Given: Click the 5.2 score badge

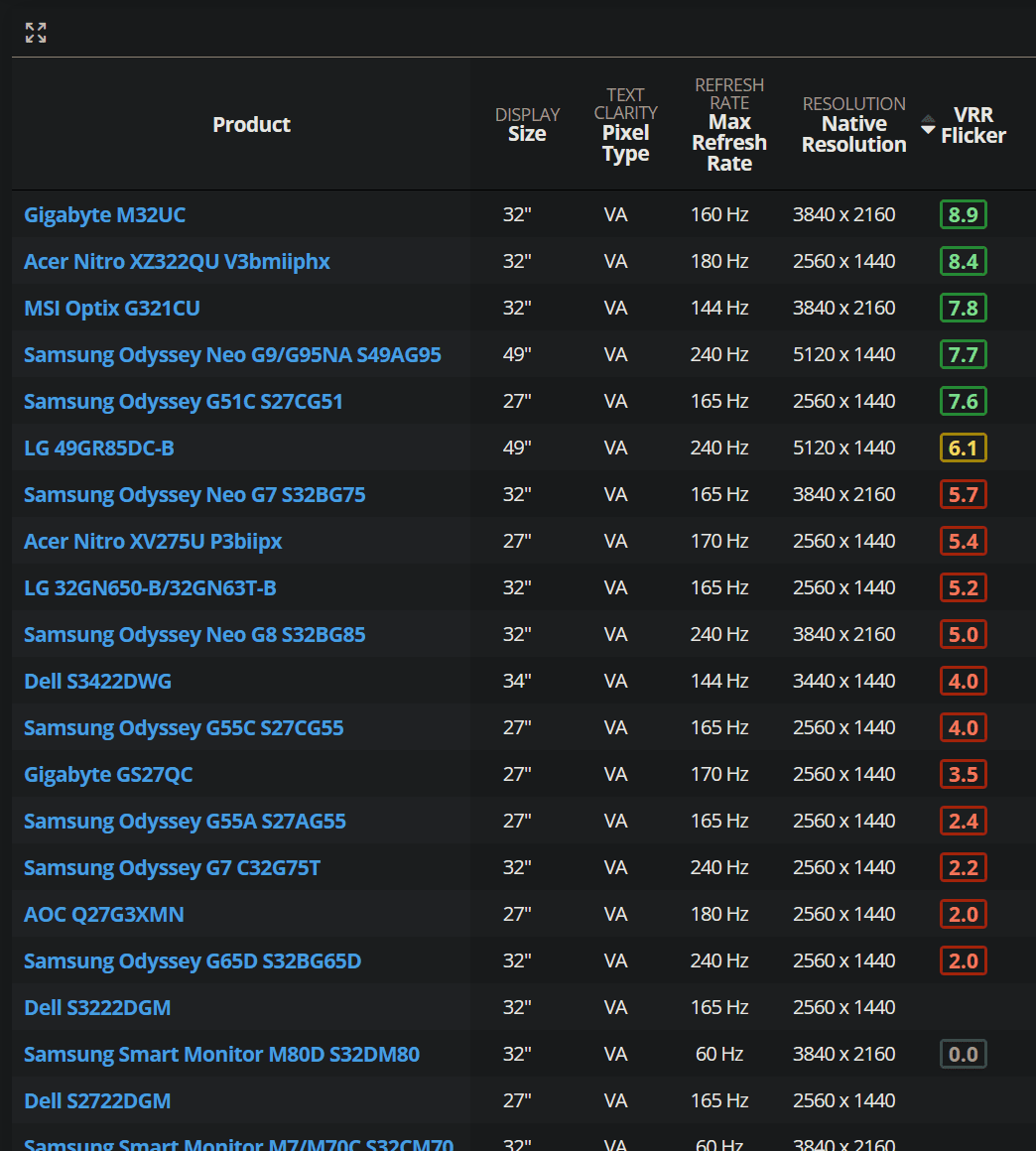Looking at the screenshot, I should pos(964,588).
